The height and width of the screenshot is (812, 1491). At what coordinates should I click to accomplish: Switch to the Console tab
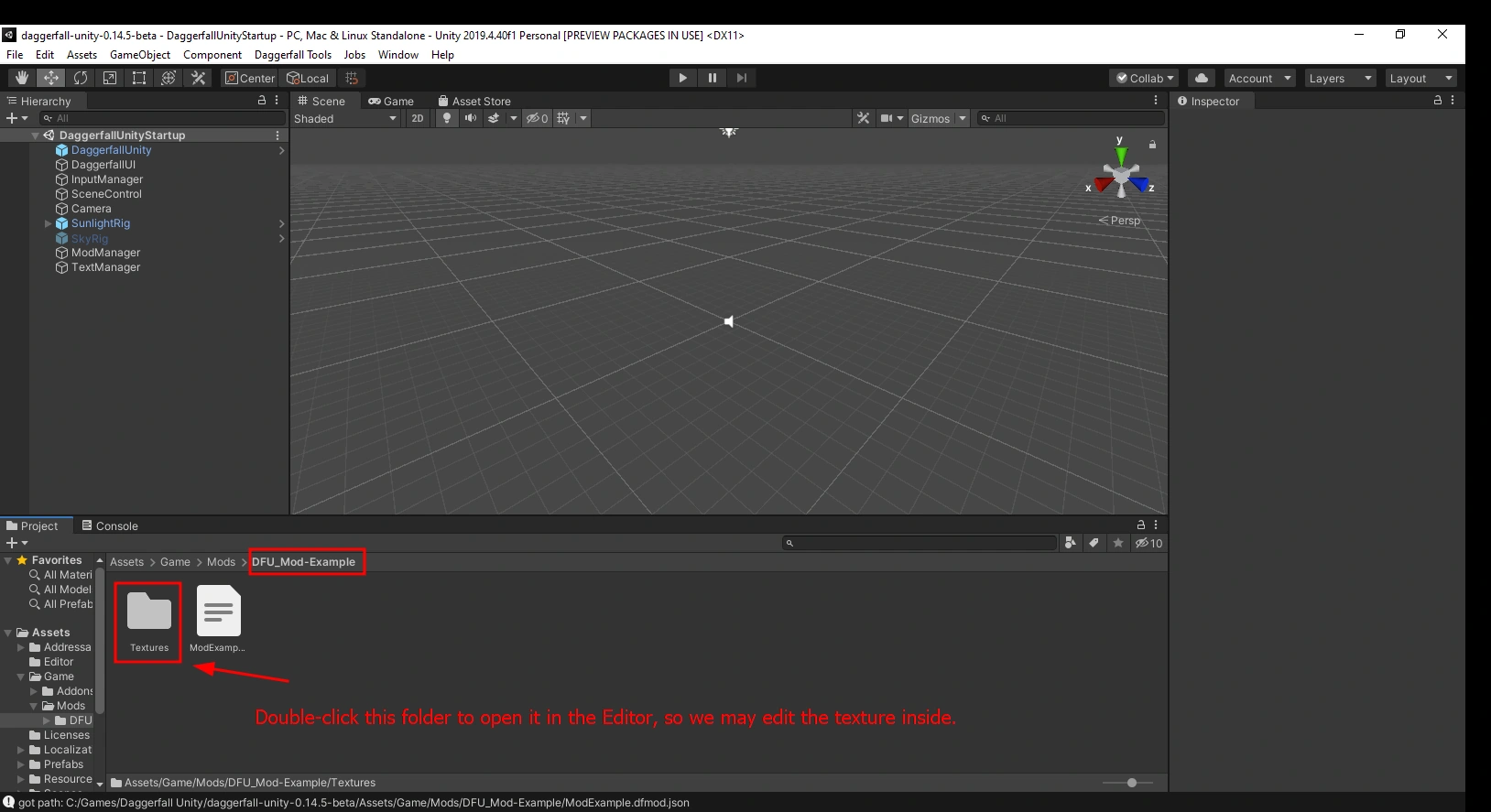point(109,525)
